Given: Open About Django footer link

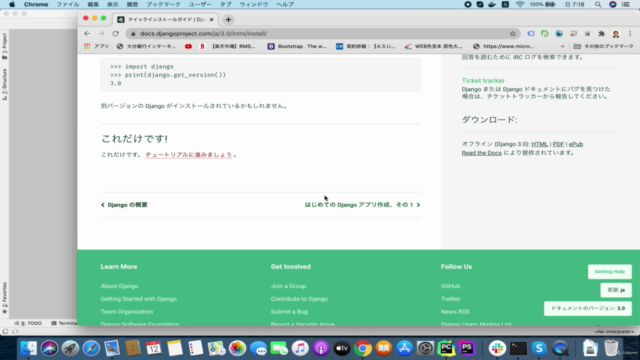Looking at the screenshot, I should pyautogui.click(x=120, y=286).
